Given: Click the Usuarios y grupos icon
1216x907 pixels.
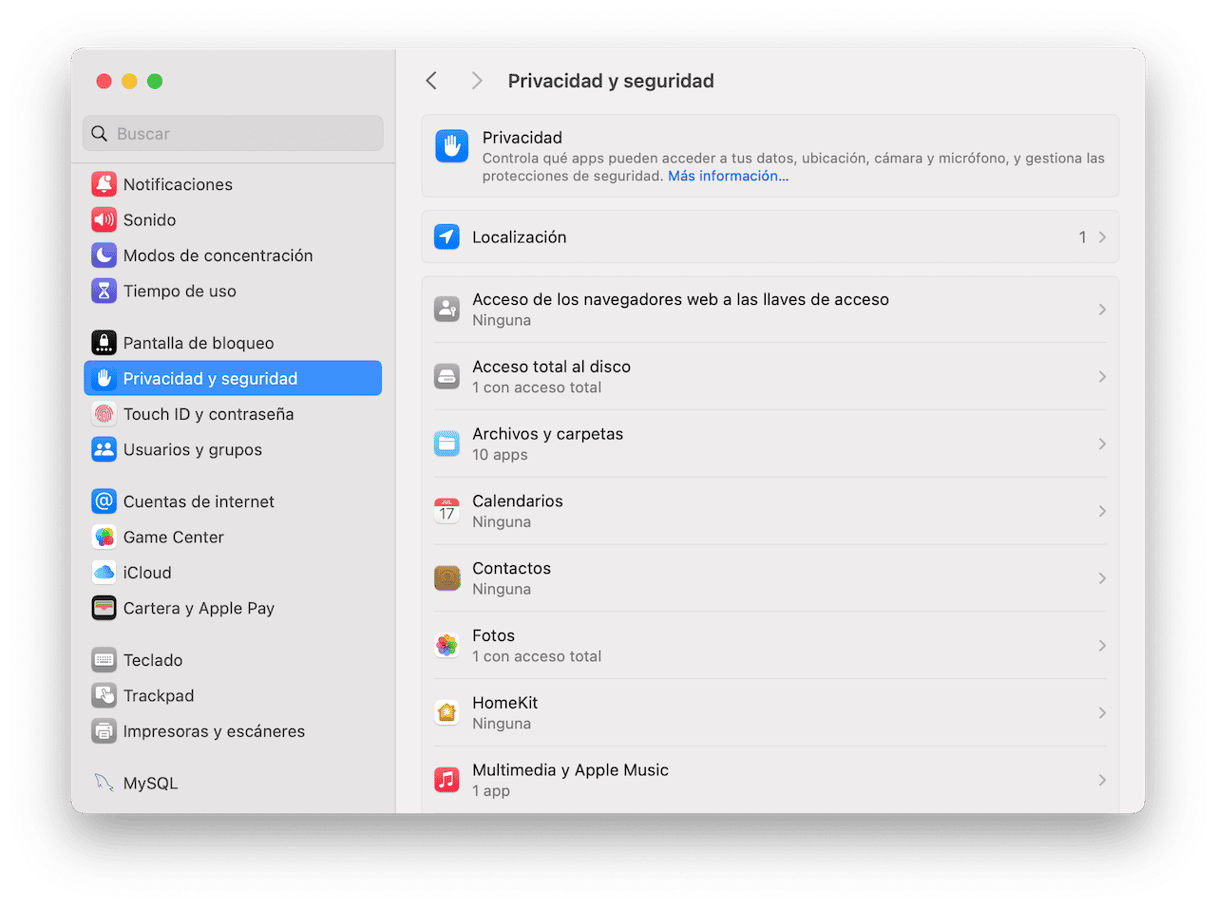Looking at the screenshot, I should [x=104, y=450].
